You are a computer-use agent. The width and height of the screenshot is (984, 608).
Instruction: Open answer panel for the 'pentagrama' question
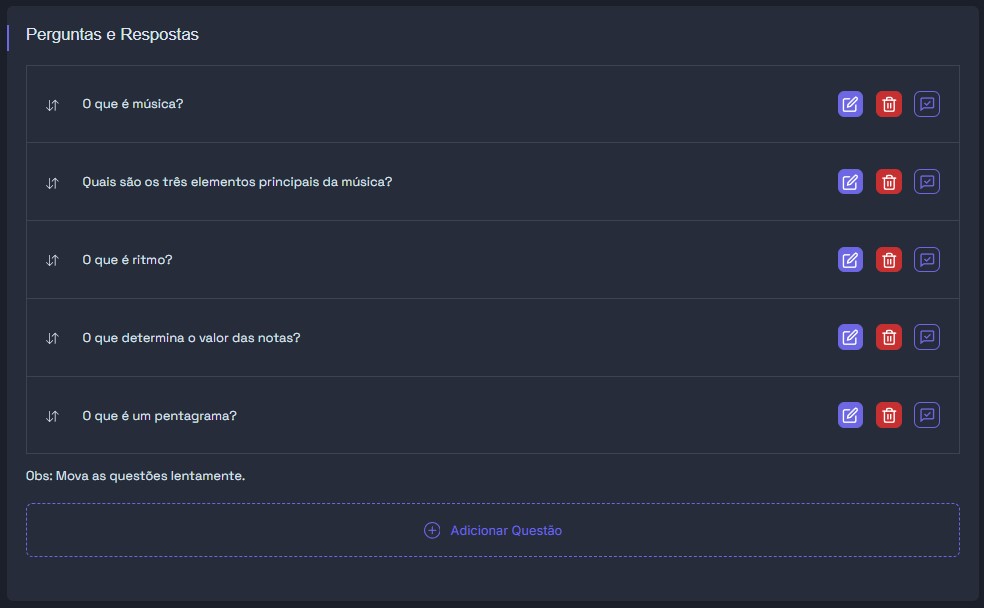pos(927,415)
